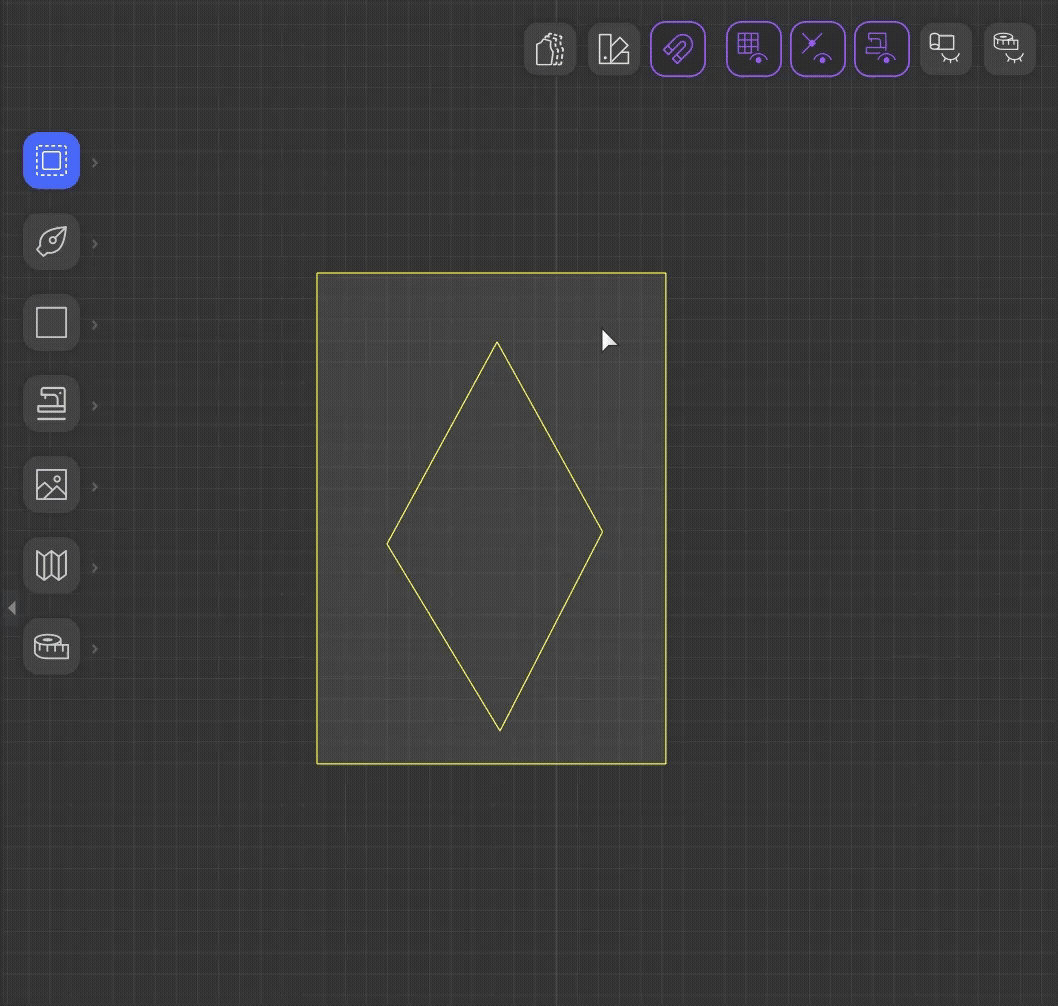1058x1006 pixels.
Task: Select the image insert tool
Action: tap(51, 484)
